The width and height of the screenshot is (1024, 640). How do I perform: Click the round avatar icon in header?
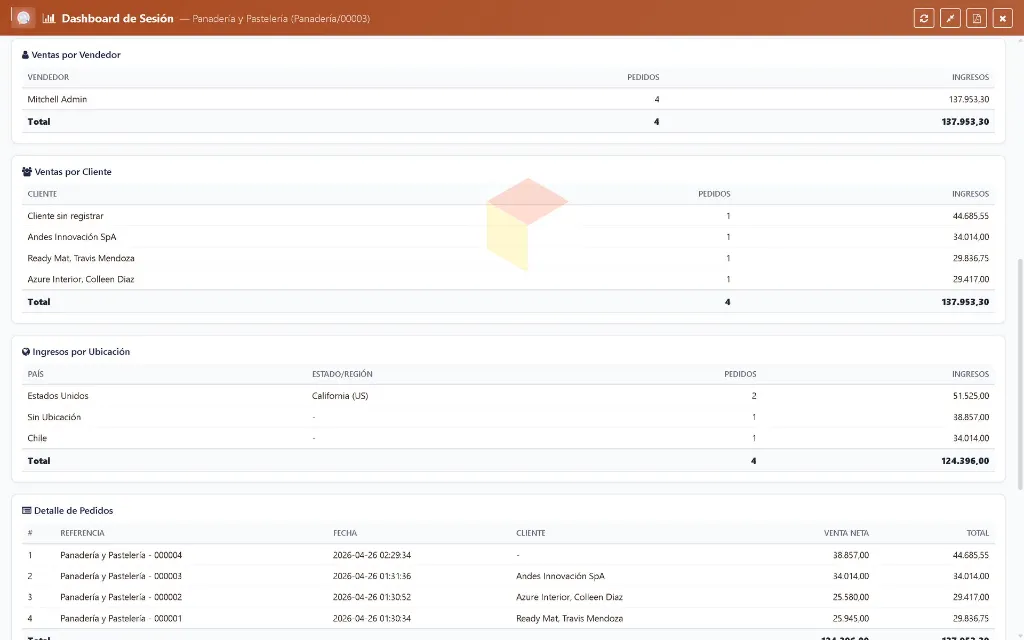[x=24, y=18]
